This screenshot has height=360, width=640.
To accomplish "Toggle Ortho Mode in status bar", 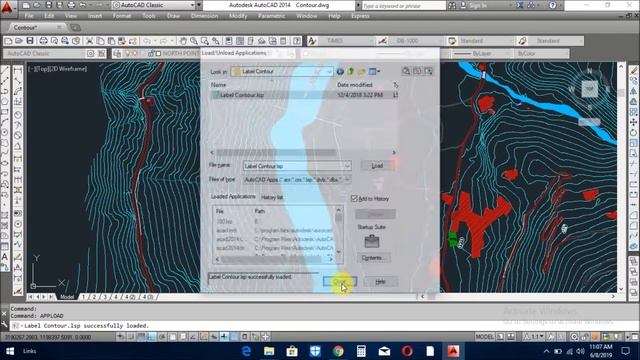I will [x=152, y=337].
